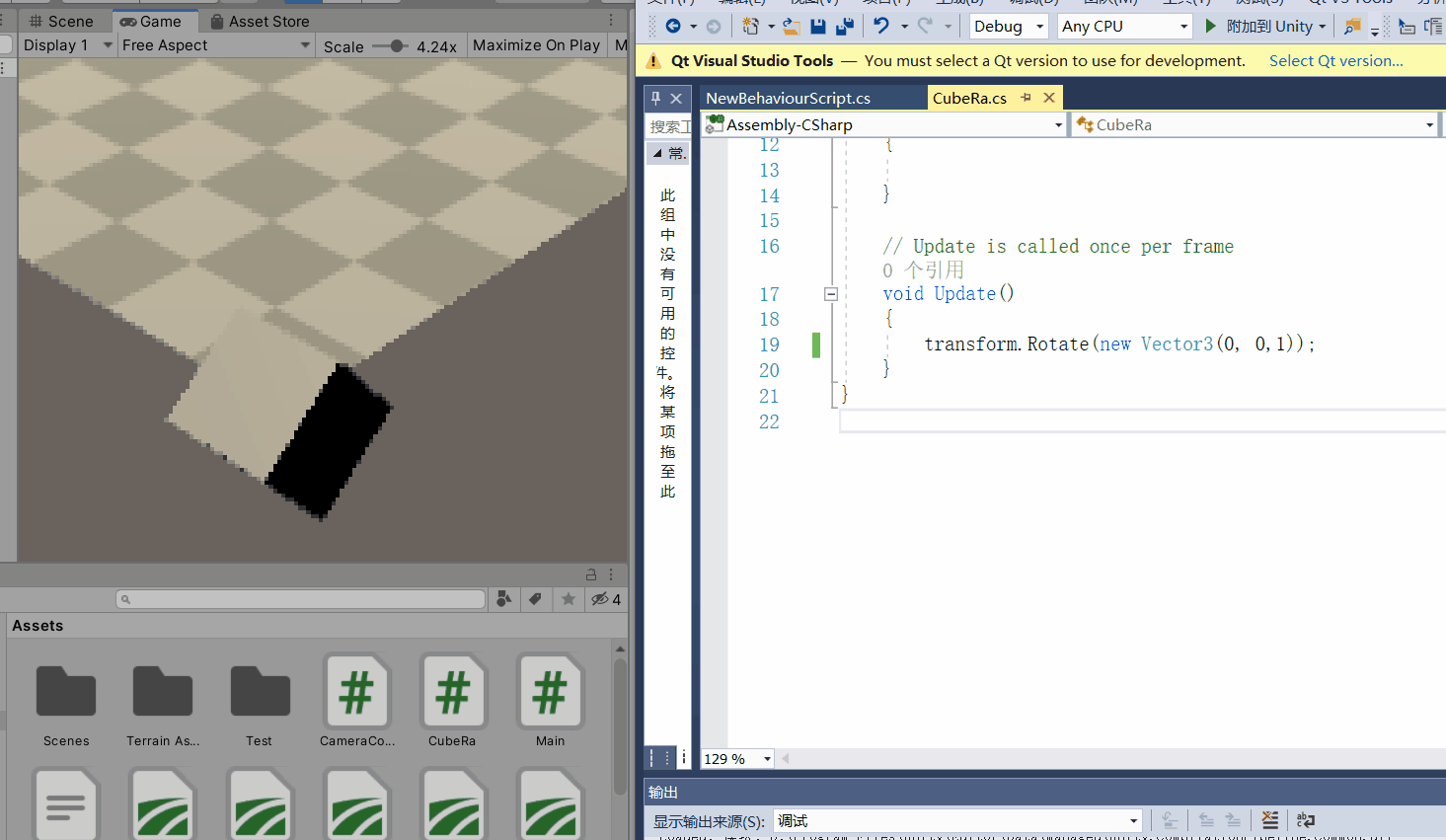Click the green Attach to Unity play button

[x=1210, y=27]
